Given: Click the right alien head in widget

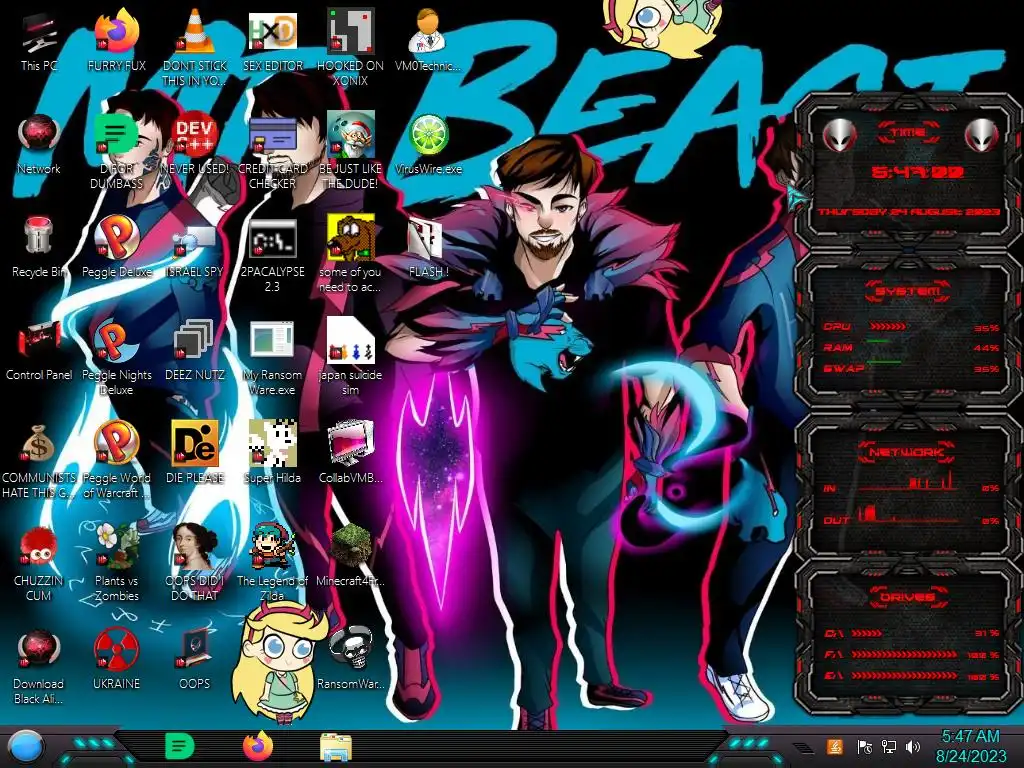Looking at the screenshot, I should pyautogui.click(x=982, y=135).
